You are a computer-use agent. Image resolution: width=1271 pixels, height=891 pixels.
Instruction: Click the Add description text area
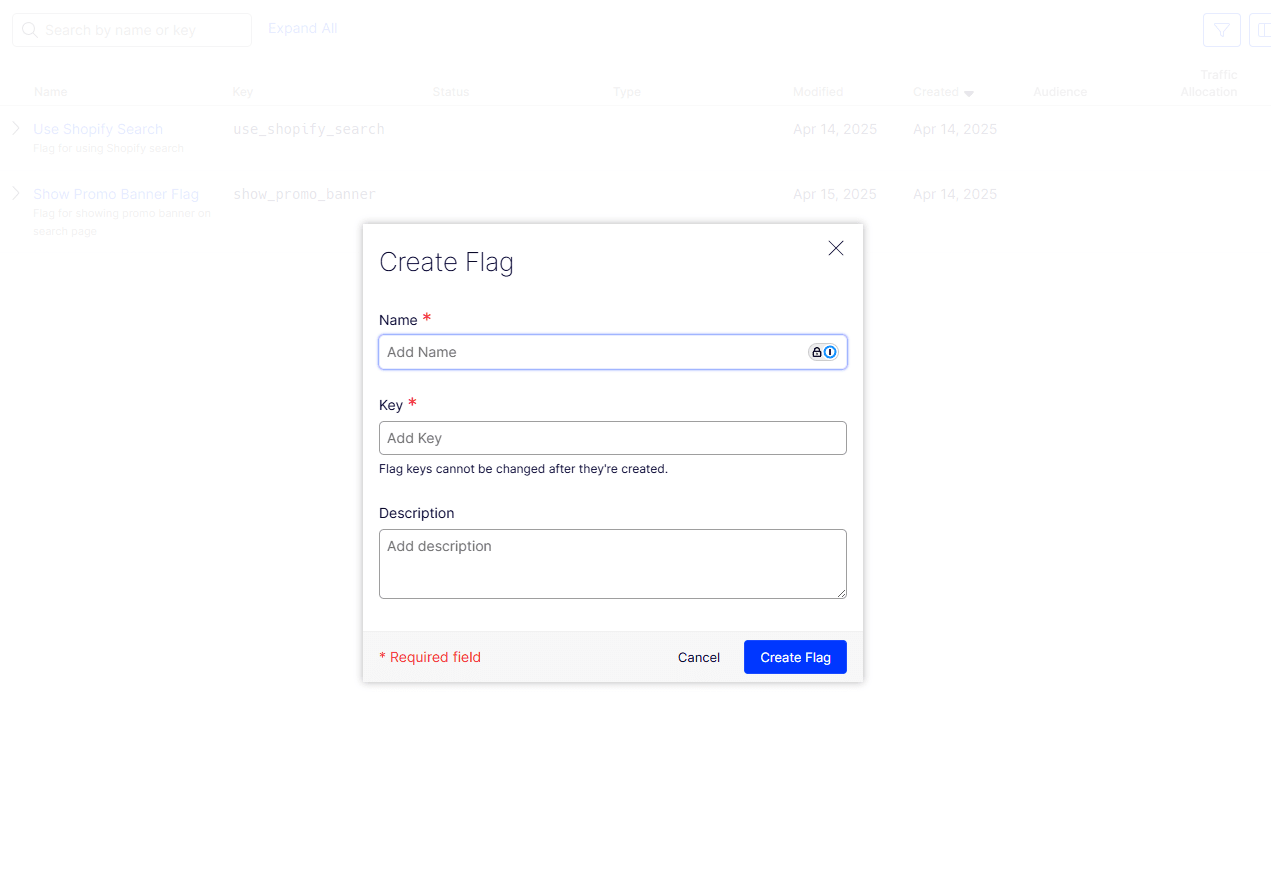coord(612,563)
